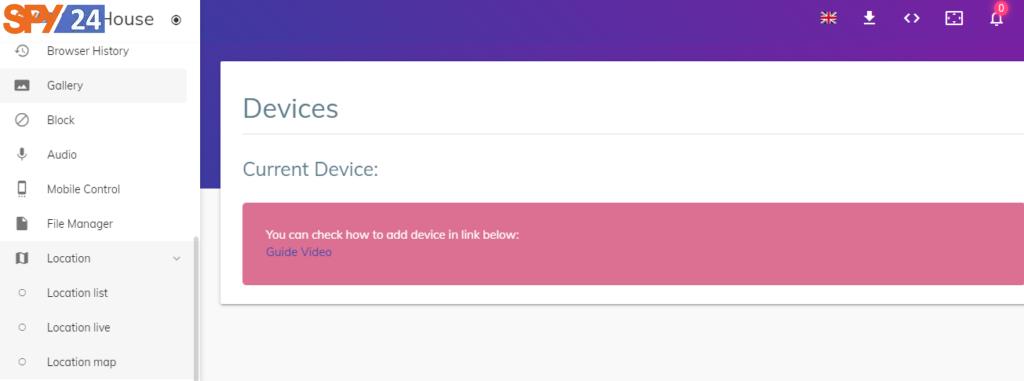This screenshot has width=1024, height=381.
Task: Collapse the Location menu chevron
Action: 176,259
